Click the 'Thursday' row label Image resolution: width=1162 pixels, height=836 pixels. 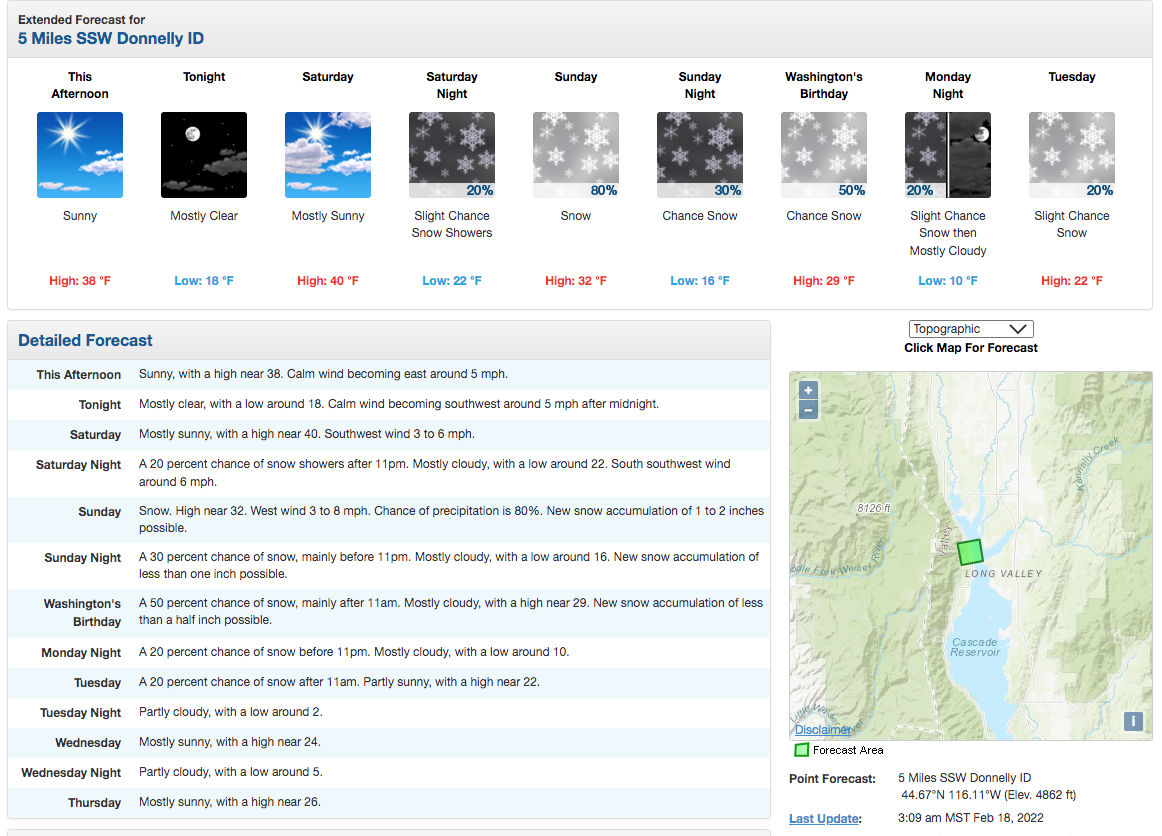pos(94,803)
